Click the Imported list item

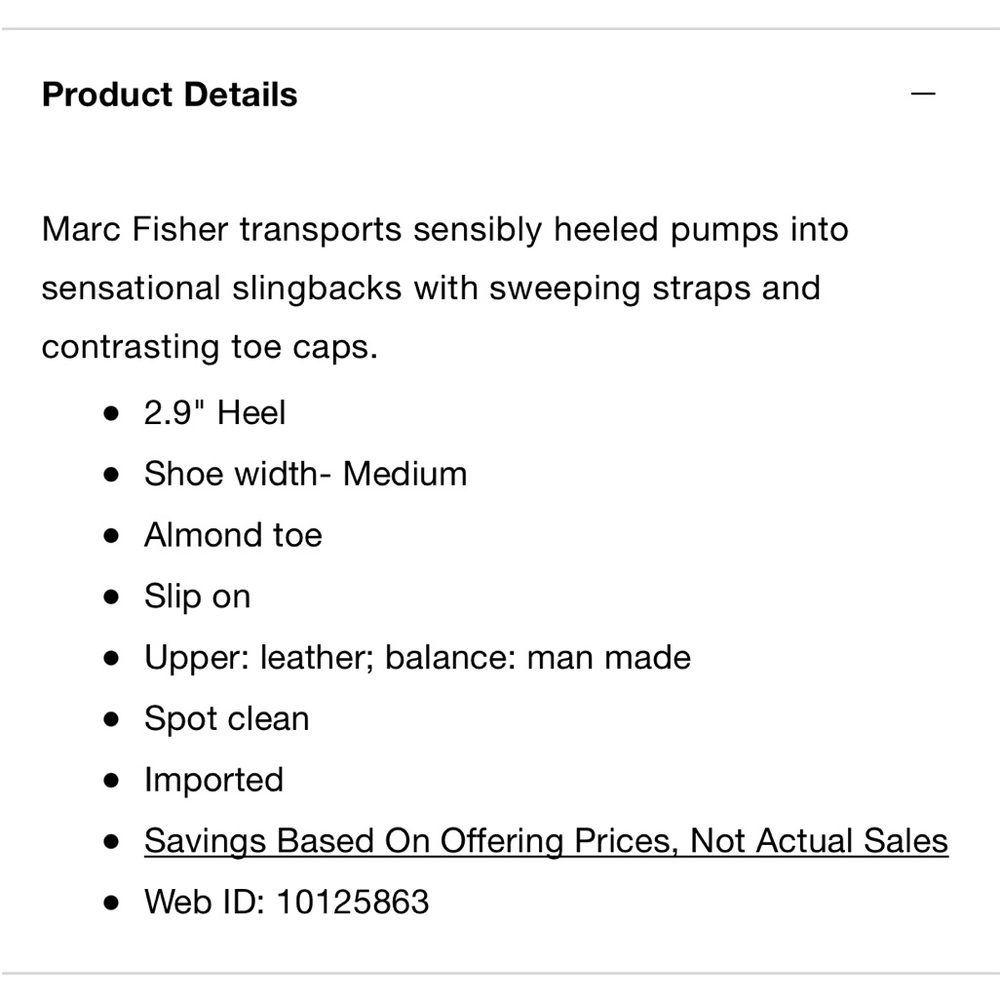214,780
